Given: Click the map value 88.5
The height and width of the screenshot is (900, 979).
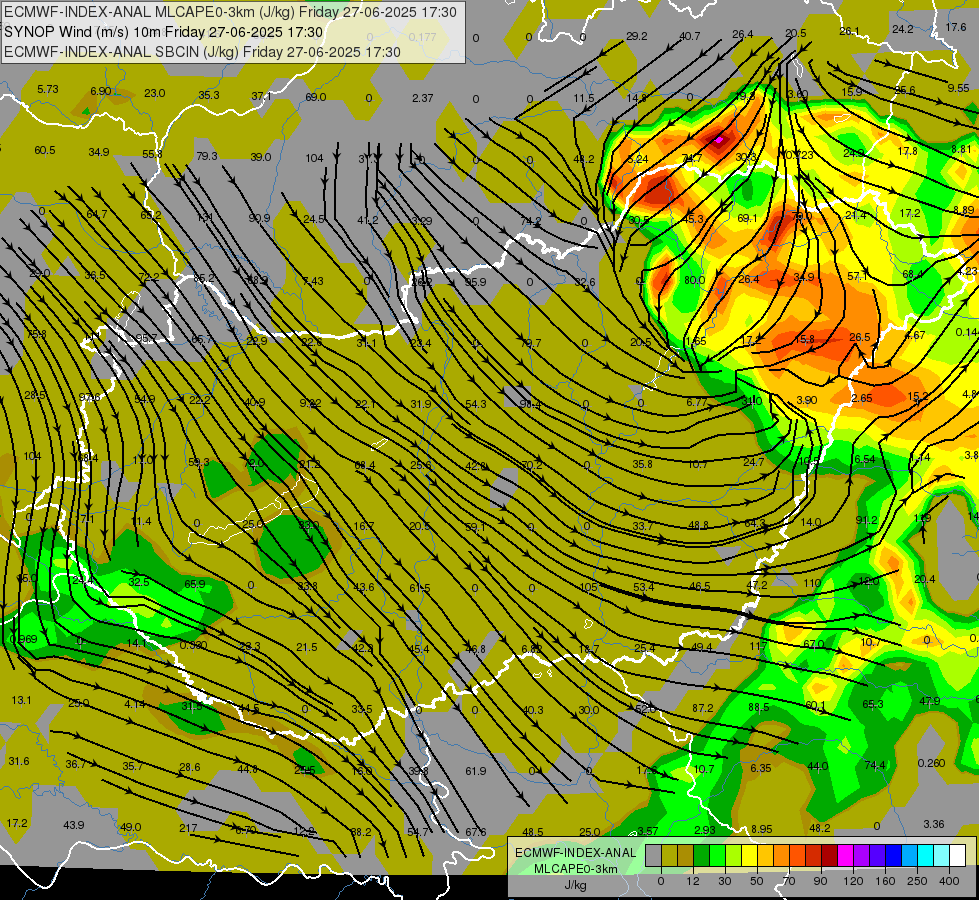Looking at the screenshot, I should coord(759,708).
